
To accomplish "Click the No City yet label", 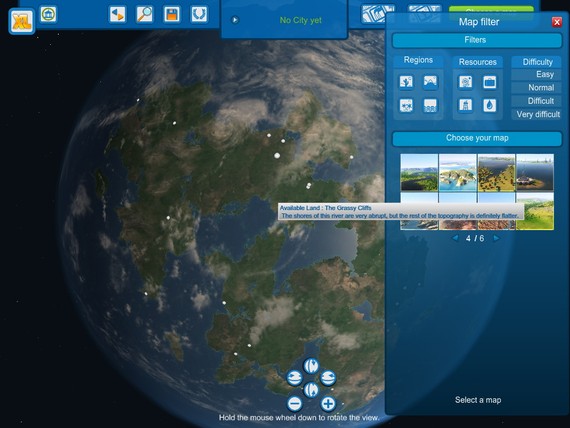I will pyautogui.click(x=300, y=20).
